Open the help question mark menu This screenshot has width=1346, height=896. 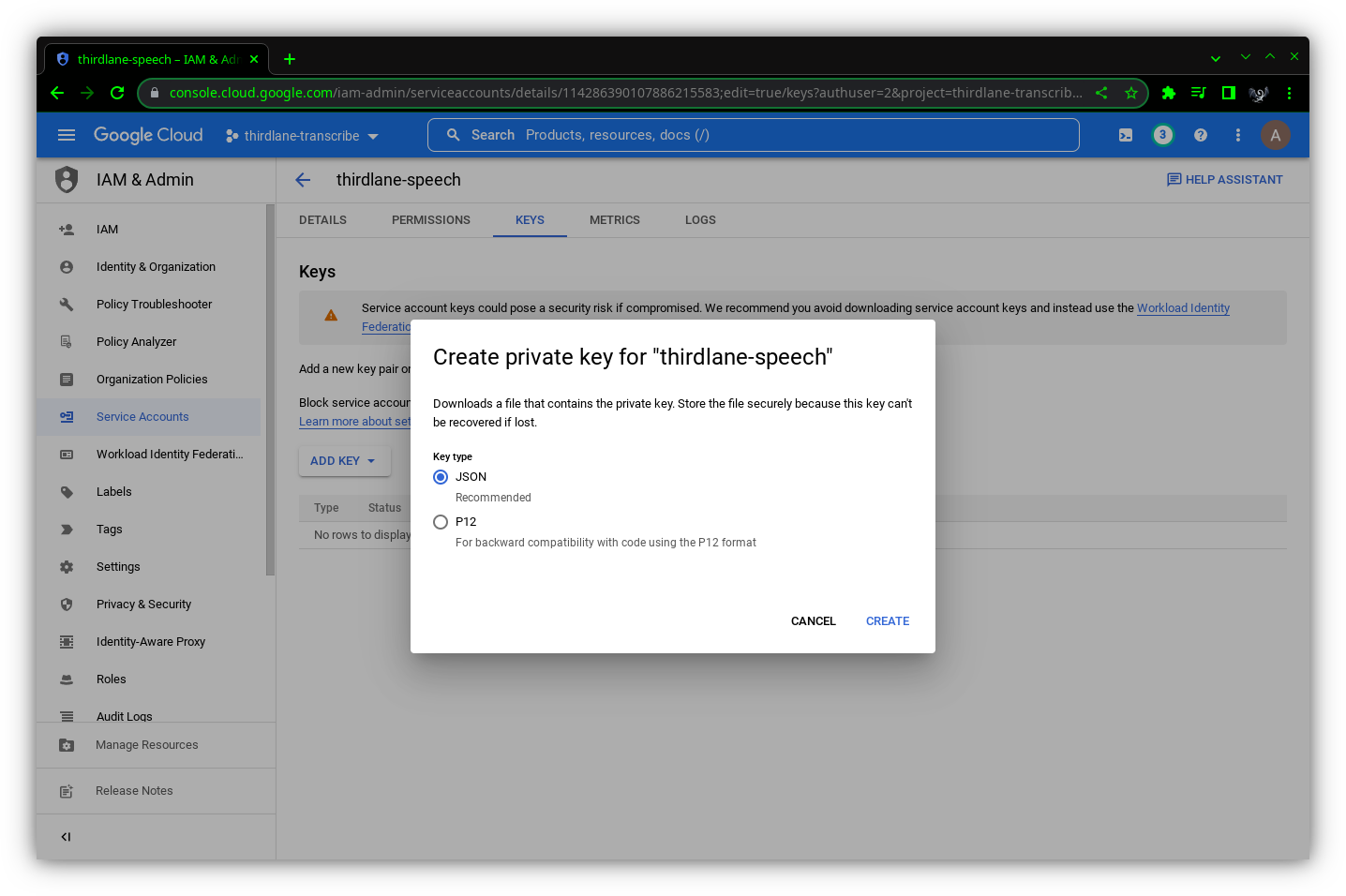(x=1201, y=135)
